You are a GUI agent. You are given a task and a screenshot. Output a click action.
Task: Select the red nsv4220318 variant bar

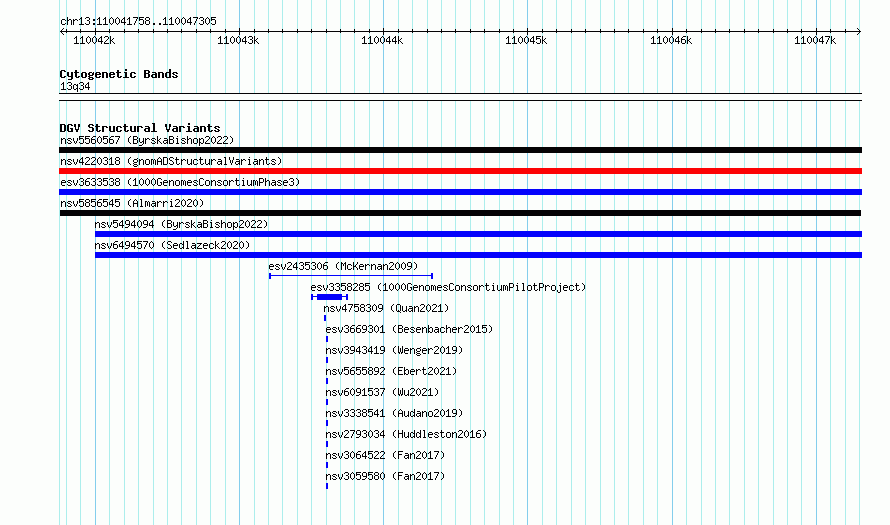click(460, 171)
